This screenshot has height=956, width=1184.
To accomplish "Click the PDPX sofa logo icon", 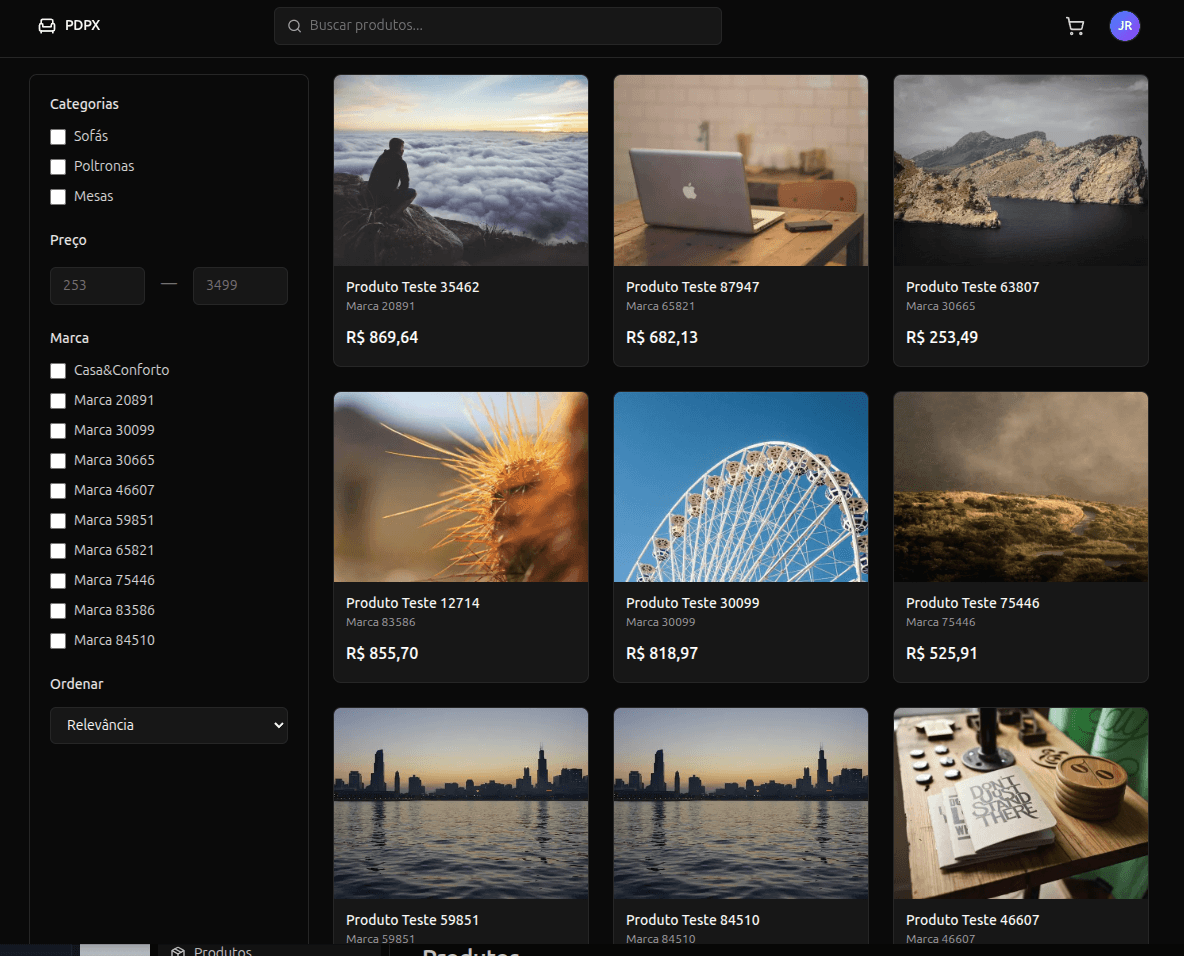I will point(46,26).
